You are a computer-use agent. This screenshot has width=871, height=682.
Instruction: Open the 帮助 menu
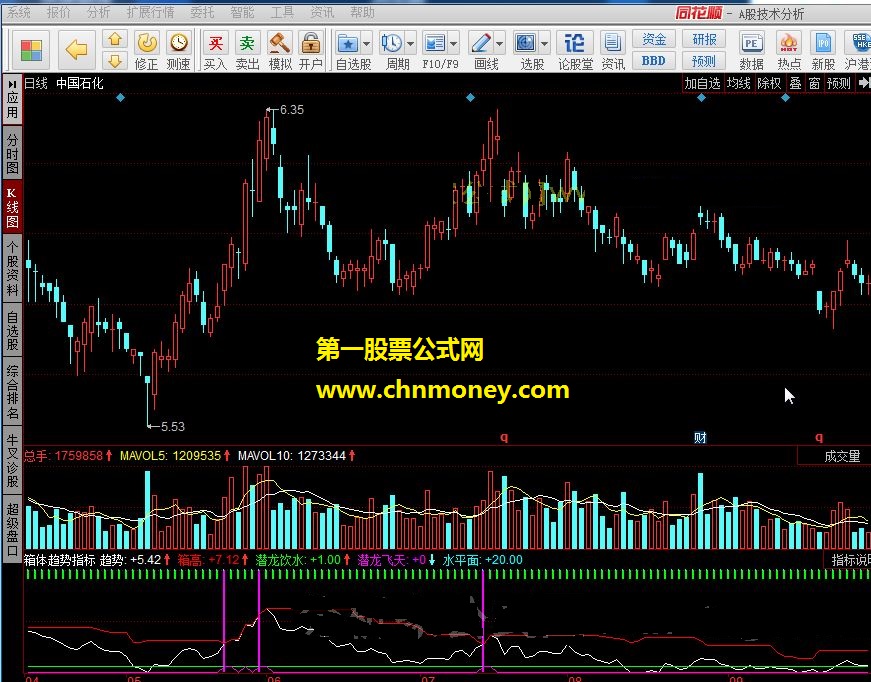tap(362, 12)
